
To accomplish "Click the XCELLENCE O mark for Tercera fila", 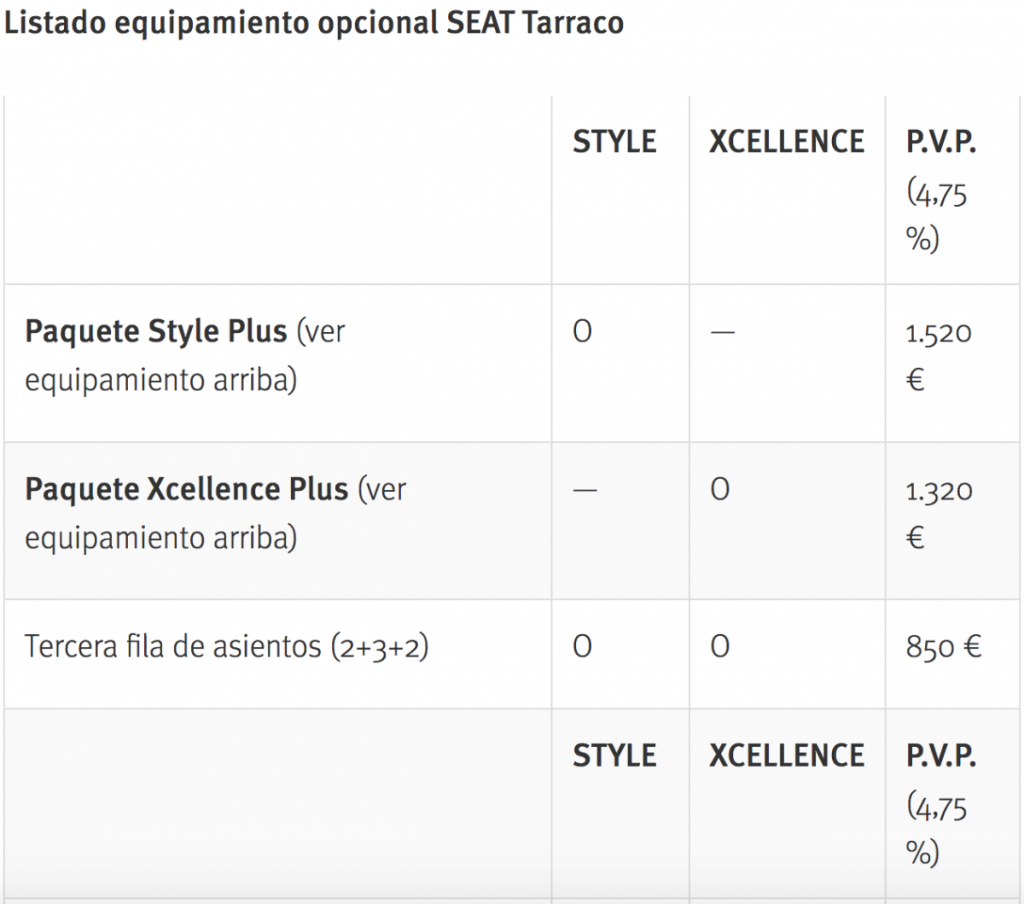I will (x=718, y=648).
